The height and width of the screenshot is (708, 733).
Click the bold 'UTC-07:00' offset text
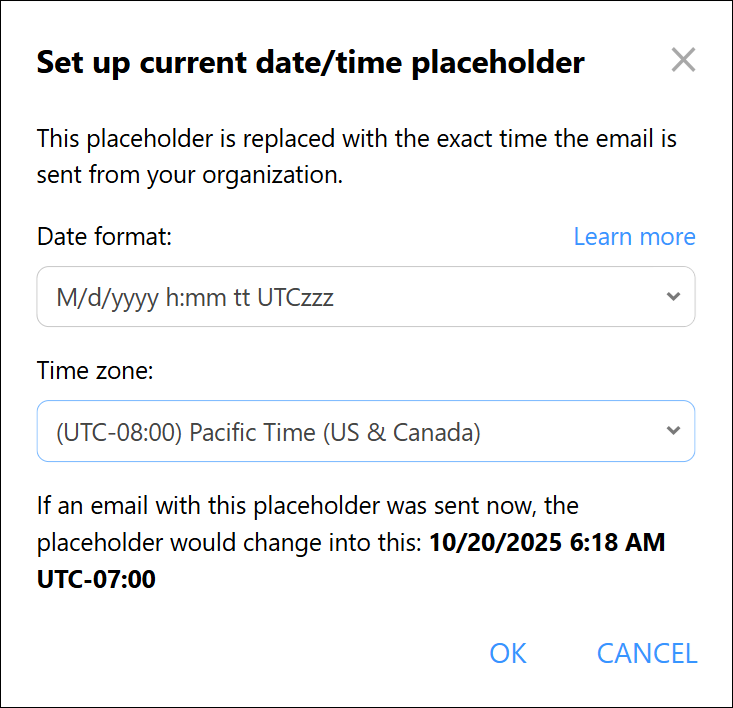click(96, 579)
